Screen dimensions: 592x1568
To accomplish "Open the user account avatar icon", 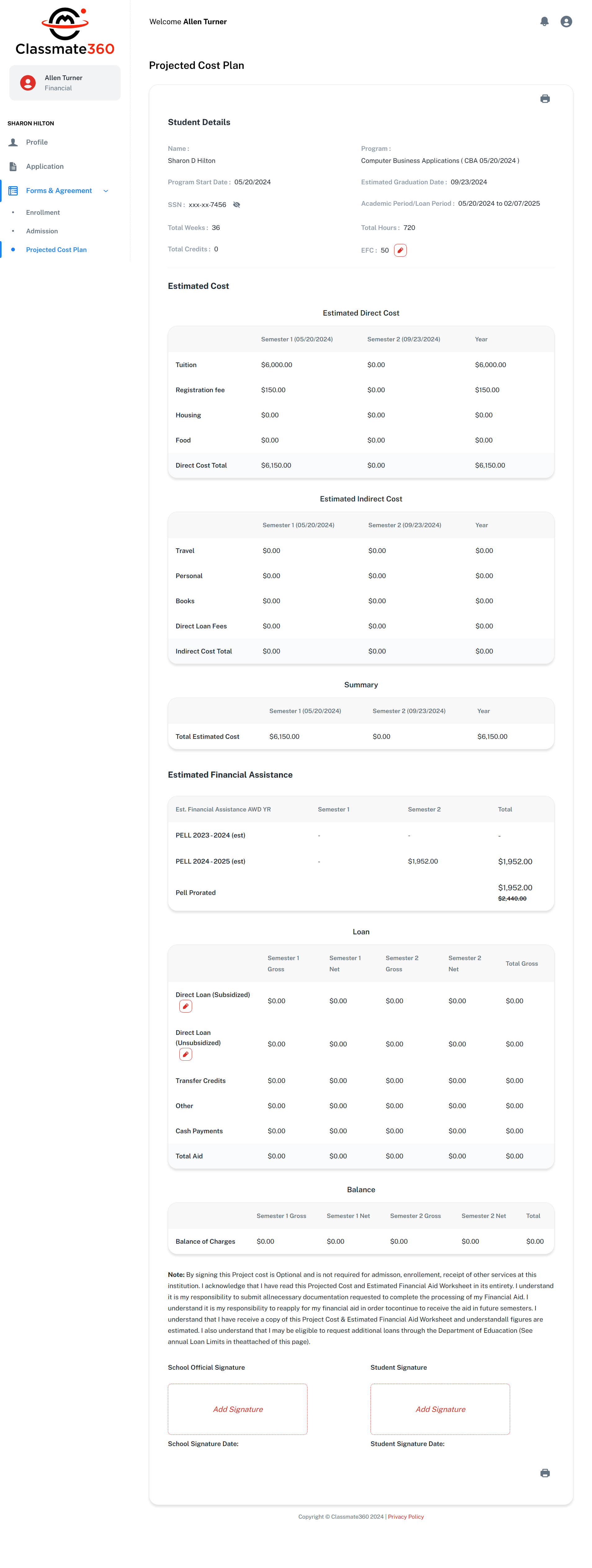I will click(x=566, y=21).
